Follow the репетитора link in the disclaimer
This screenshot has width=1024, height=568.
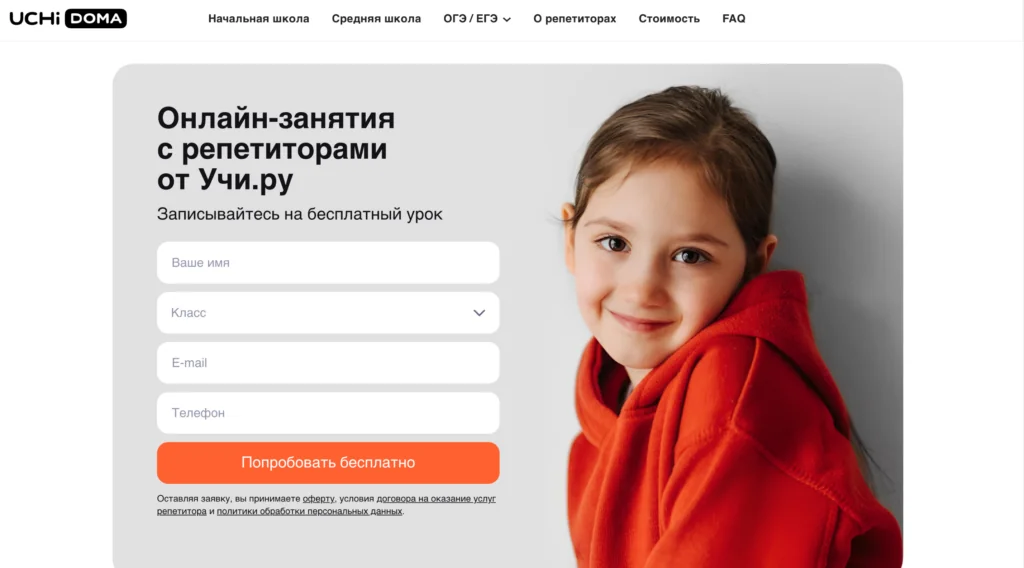[182, 511]
